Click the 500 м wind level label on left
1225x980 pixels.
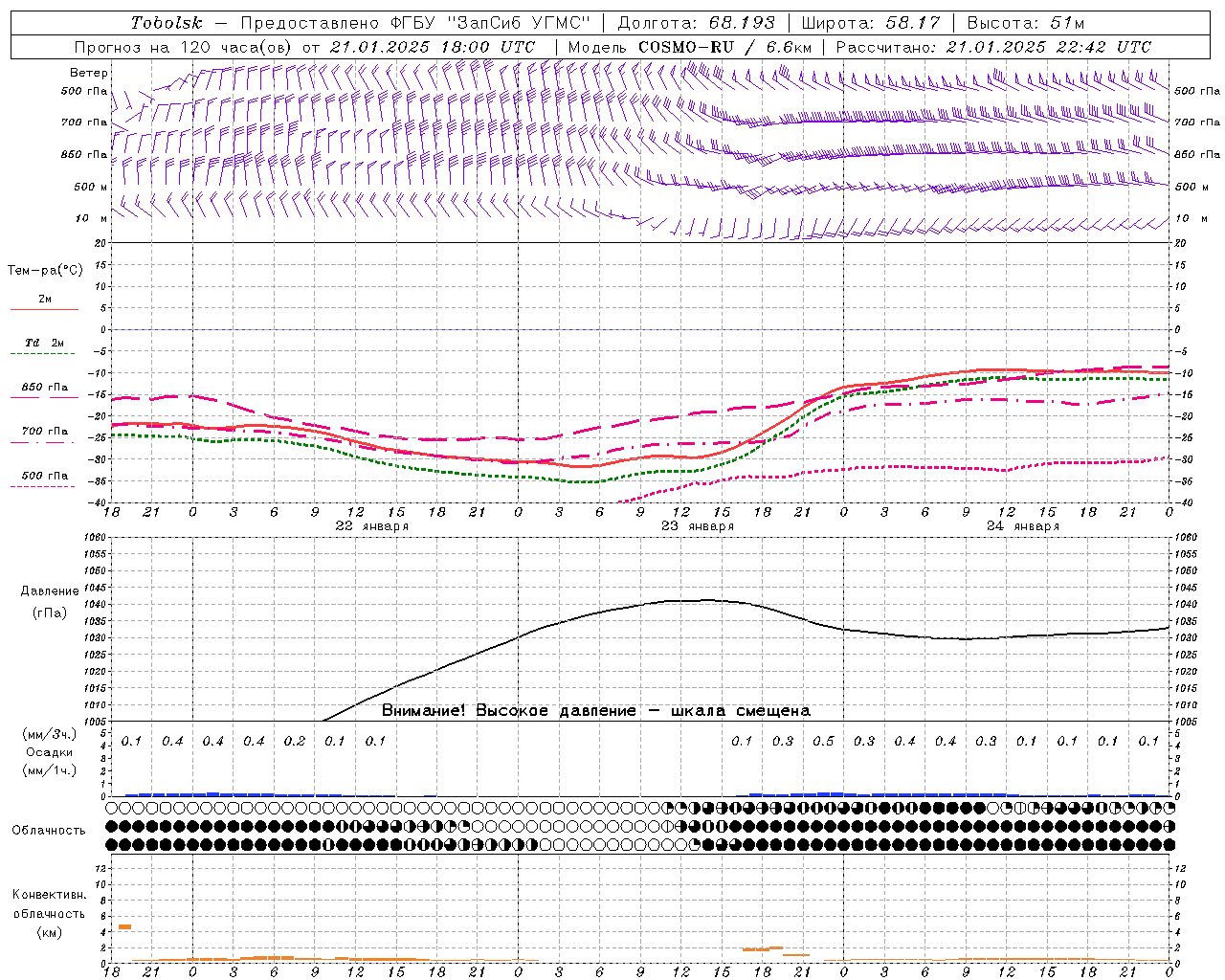pyautogui.click(x=91, y=188)
